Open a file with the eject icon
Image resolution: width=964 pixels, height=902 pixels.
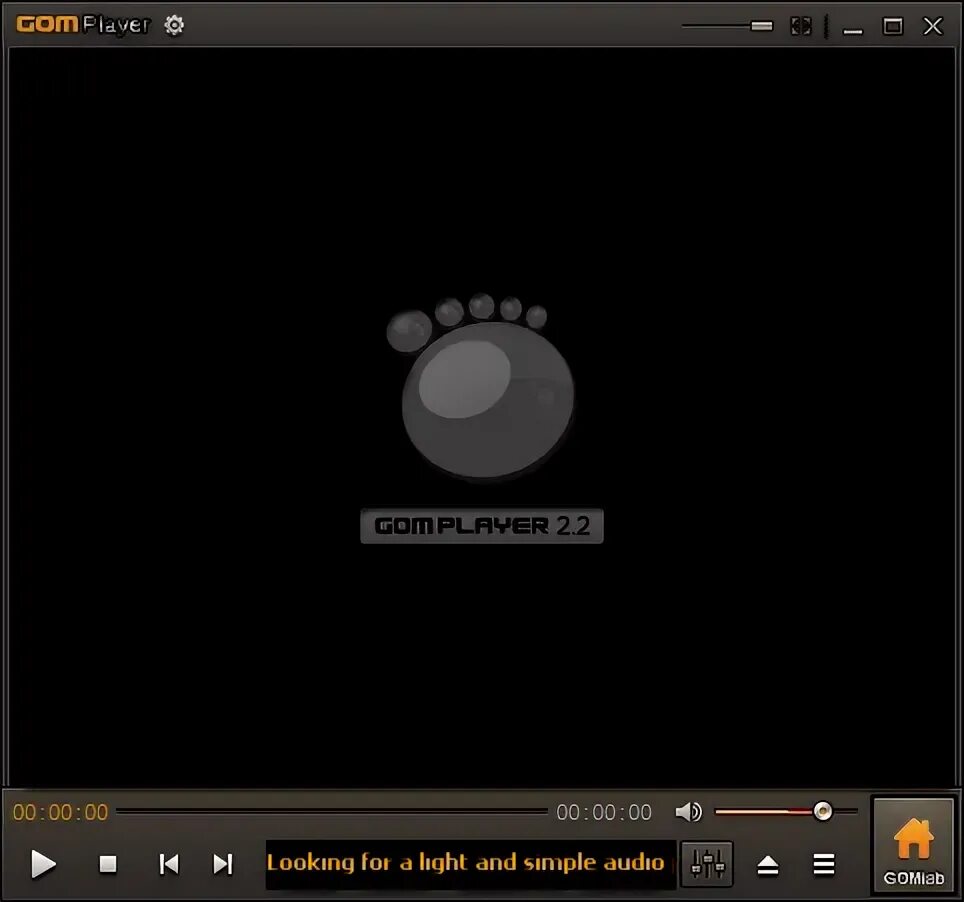pos(768,864)
